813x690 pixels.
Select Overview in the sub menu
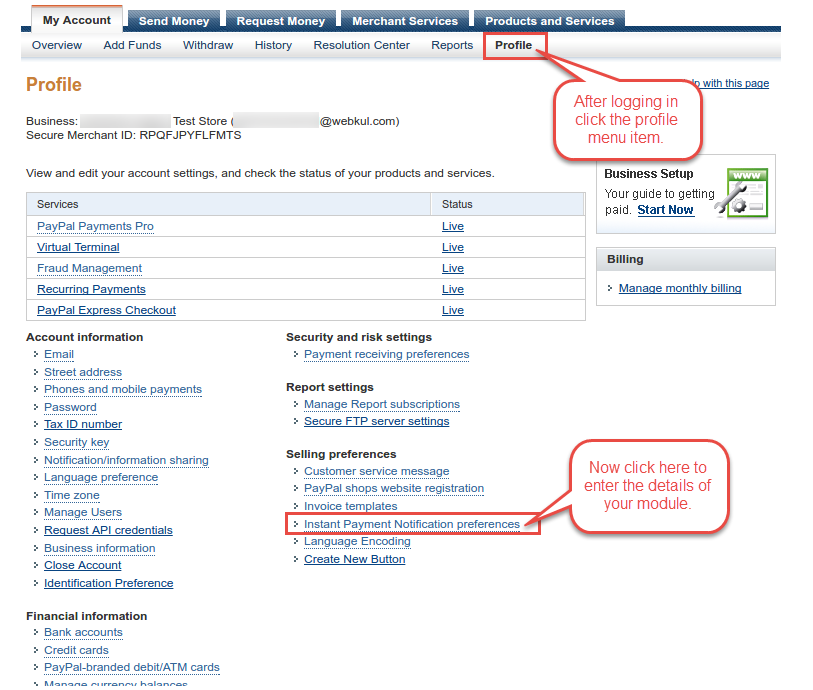[57, 46]
